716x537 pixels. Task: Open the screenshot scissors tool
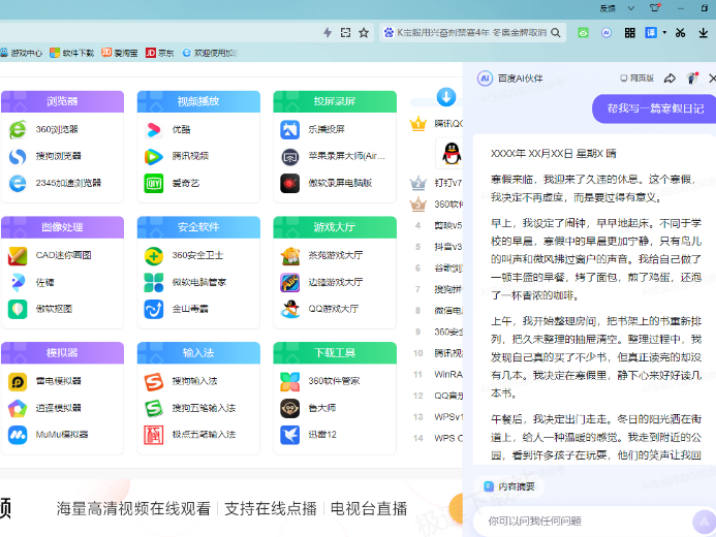pyautogui.click(x=680, y=32)
